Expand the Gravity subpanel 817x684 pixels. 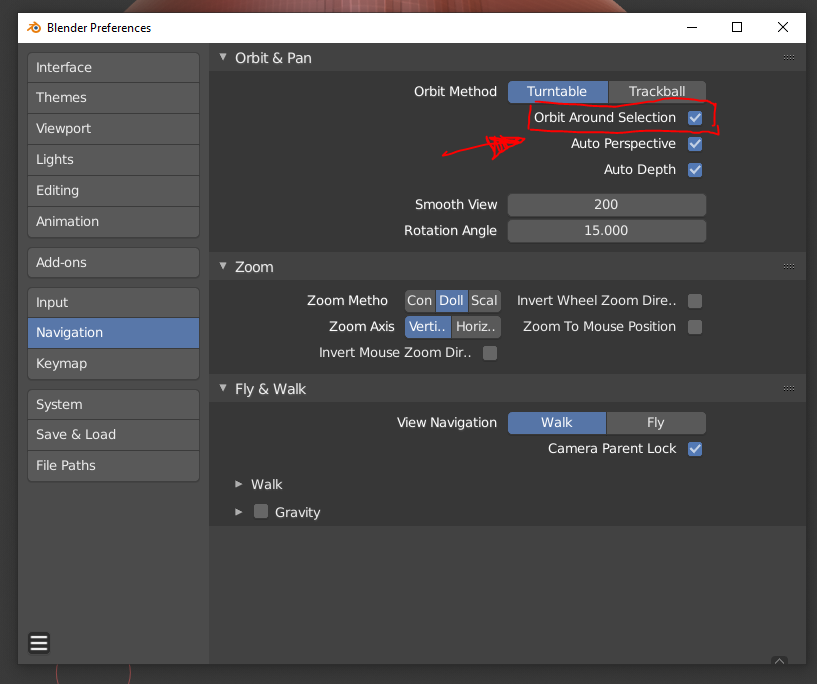[239, 512]
